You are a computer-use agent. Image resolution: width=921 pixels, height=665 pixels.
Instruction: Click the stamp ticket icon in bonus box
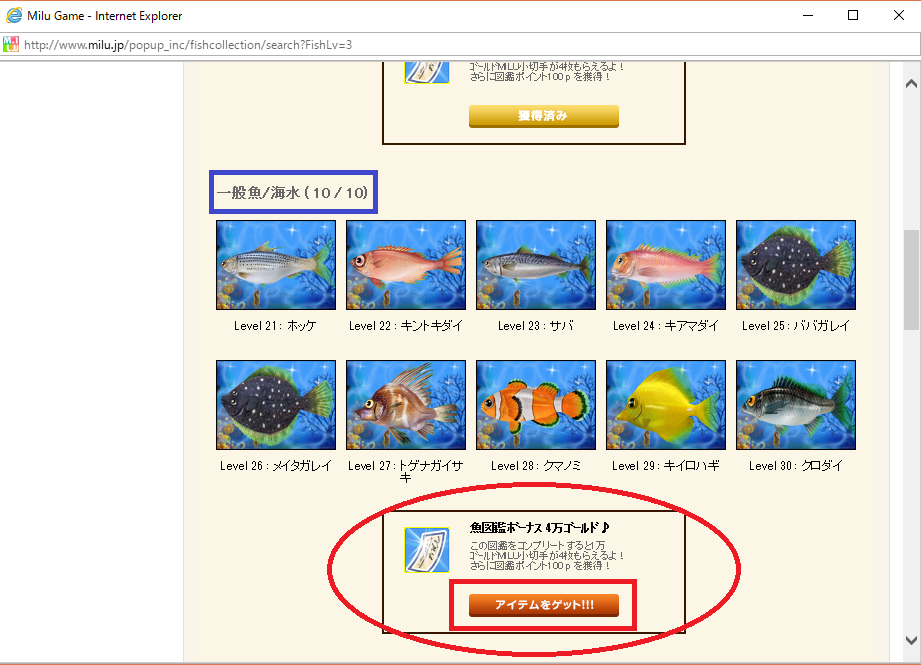point(427,550)
